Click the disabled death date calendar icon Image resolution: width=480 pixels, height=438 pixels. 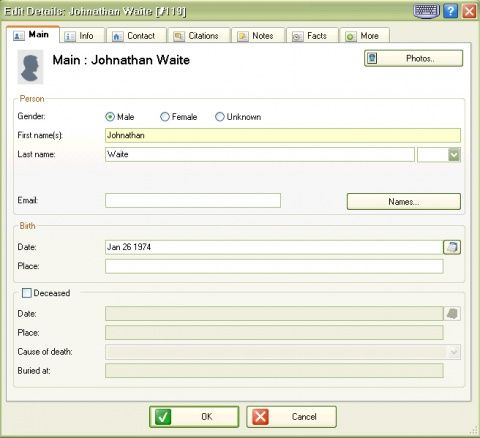pos(452,314)
